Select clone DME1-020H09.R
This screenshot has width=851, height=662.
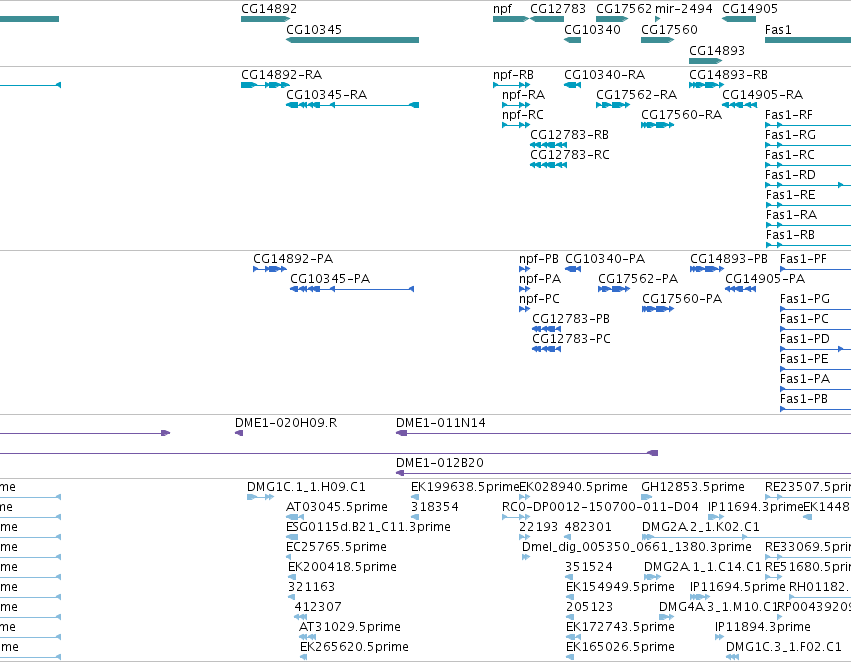tap(286, 423)
